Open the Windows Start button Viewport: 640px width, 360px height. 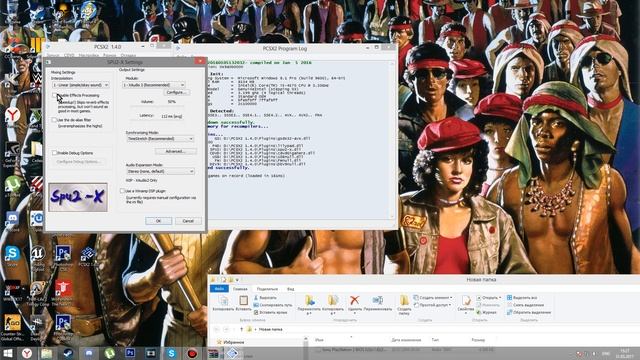7,353
